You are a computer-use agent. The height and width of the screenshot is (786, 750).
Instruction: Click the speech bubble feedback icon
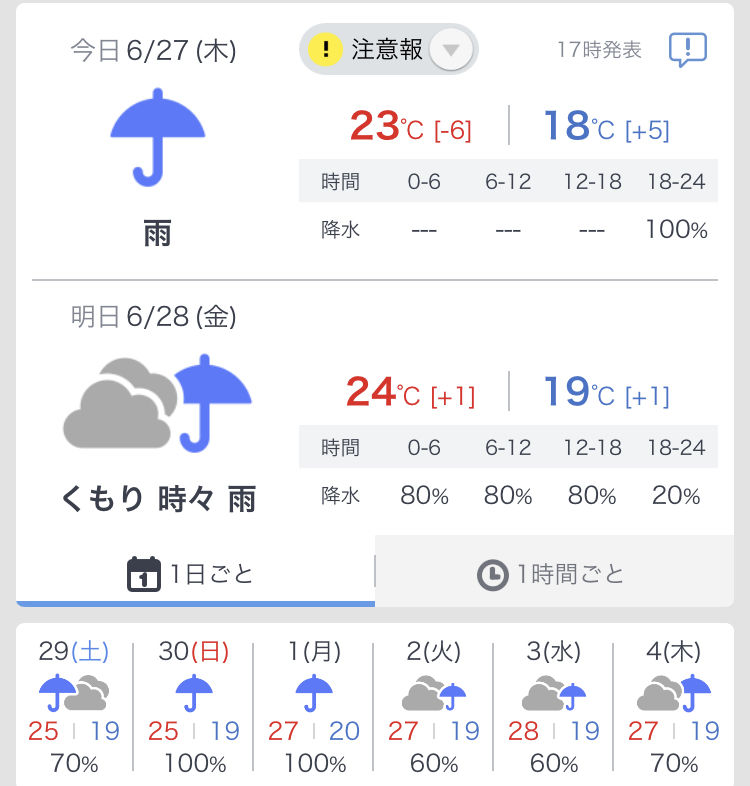click(x=688, y=50)
